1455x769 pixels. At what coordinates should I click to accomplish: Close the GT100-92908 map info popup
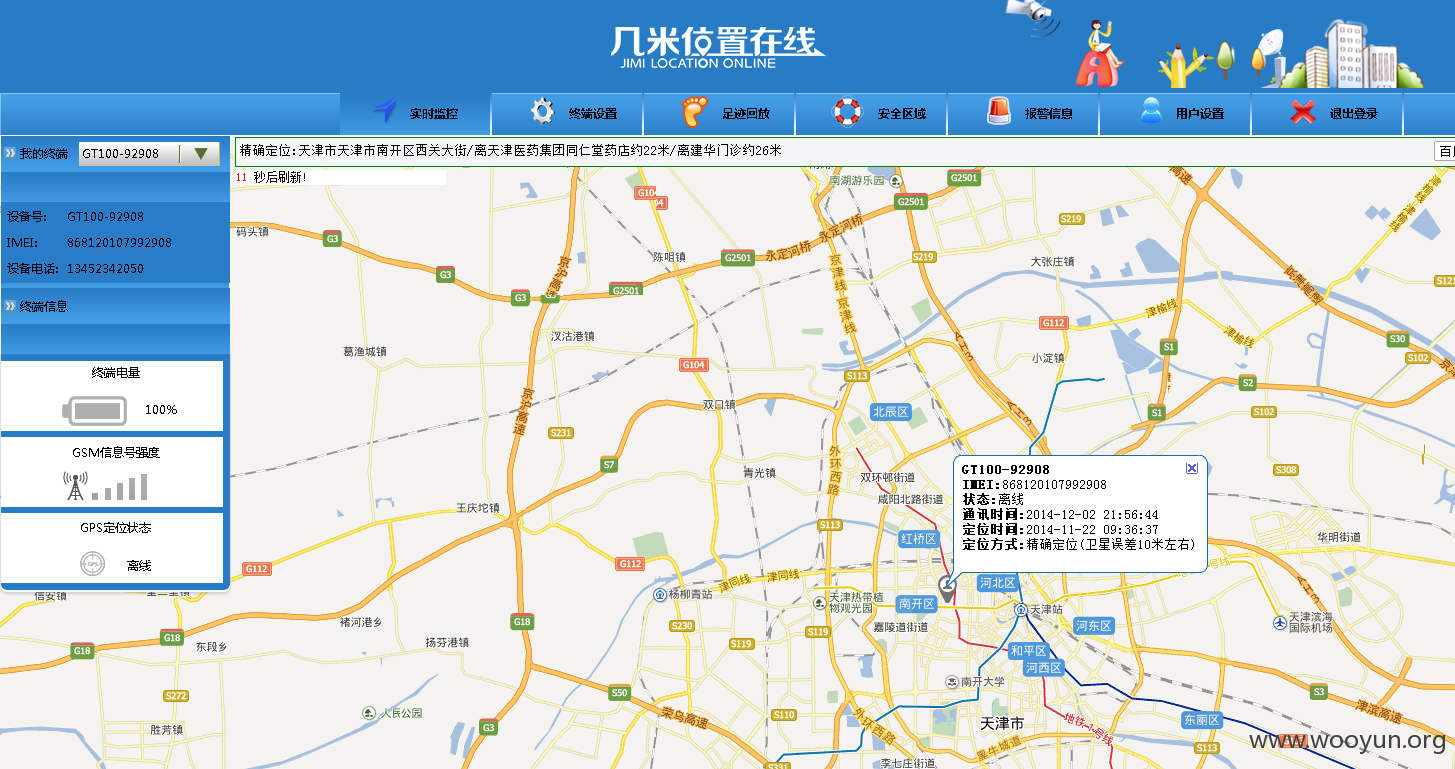(x=1191, y=468)
